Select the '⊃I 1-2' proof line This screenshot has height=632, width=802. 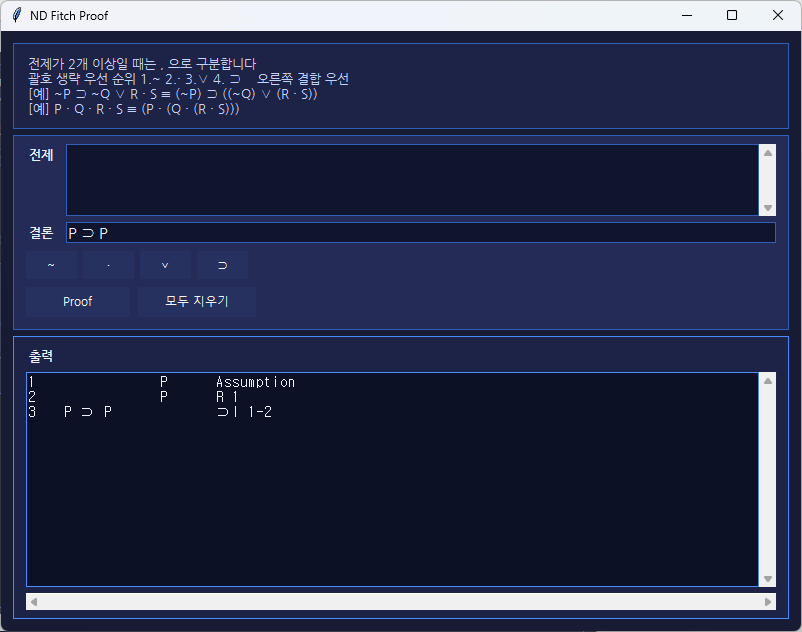tap(243, 412)
